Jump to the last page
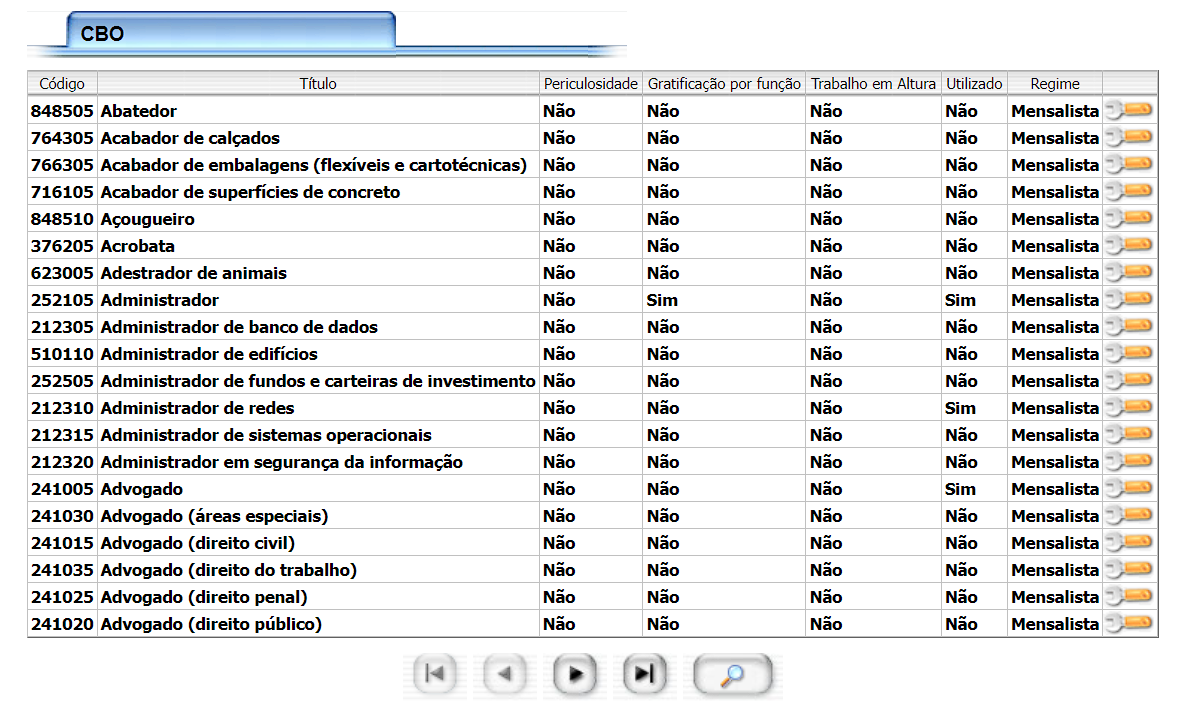 pos(645,675)
